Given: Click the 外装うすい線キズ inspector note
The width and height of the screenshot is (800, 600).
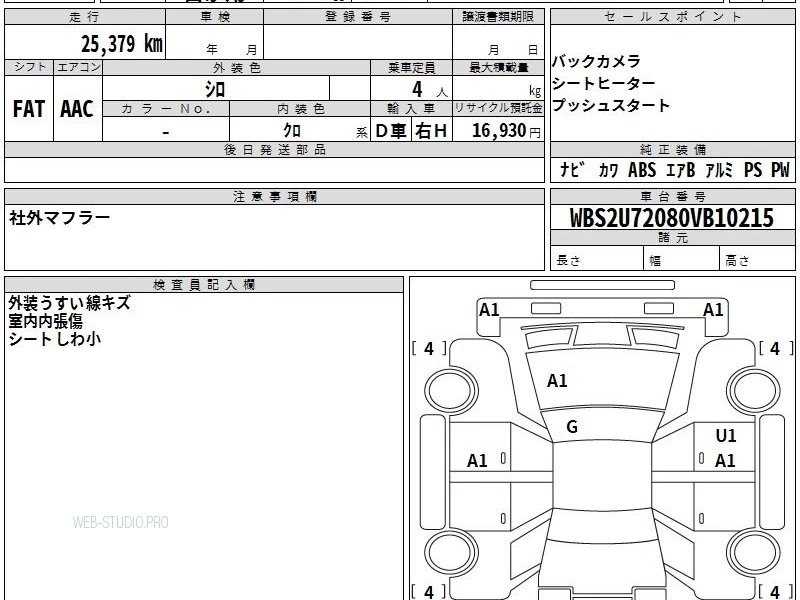Looking at the screenshot, I should pyautogui.click(x=69, y=303).
